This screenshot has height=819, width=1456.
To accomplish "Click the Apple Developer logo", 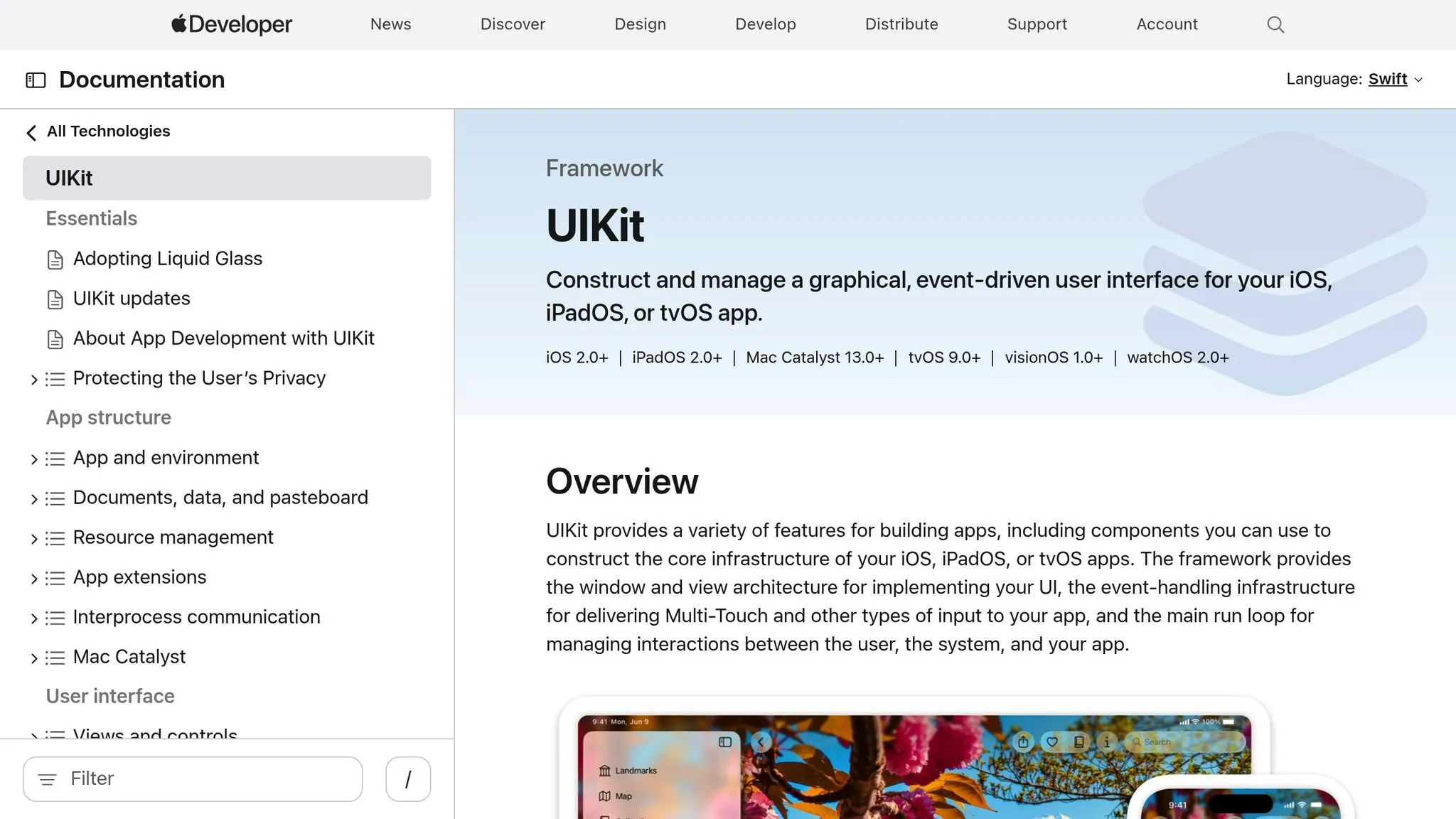I will [230, 23].
